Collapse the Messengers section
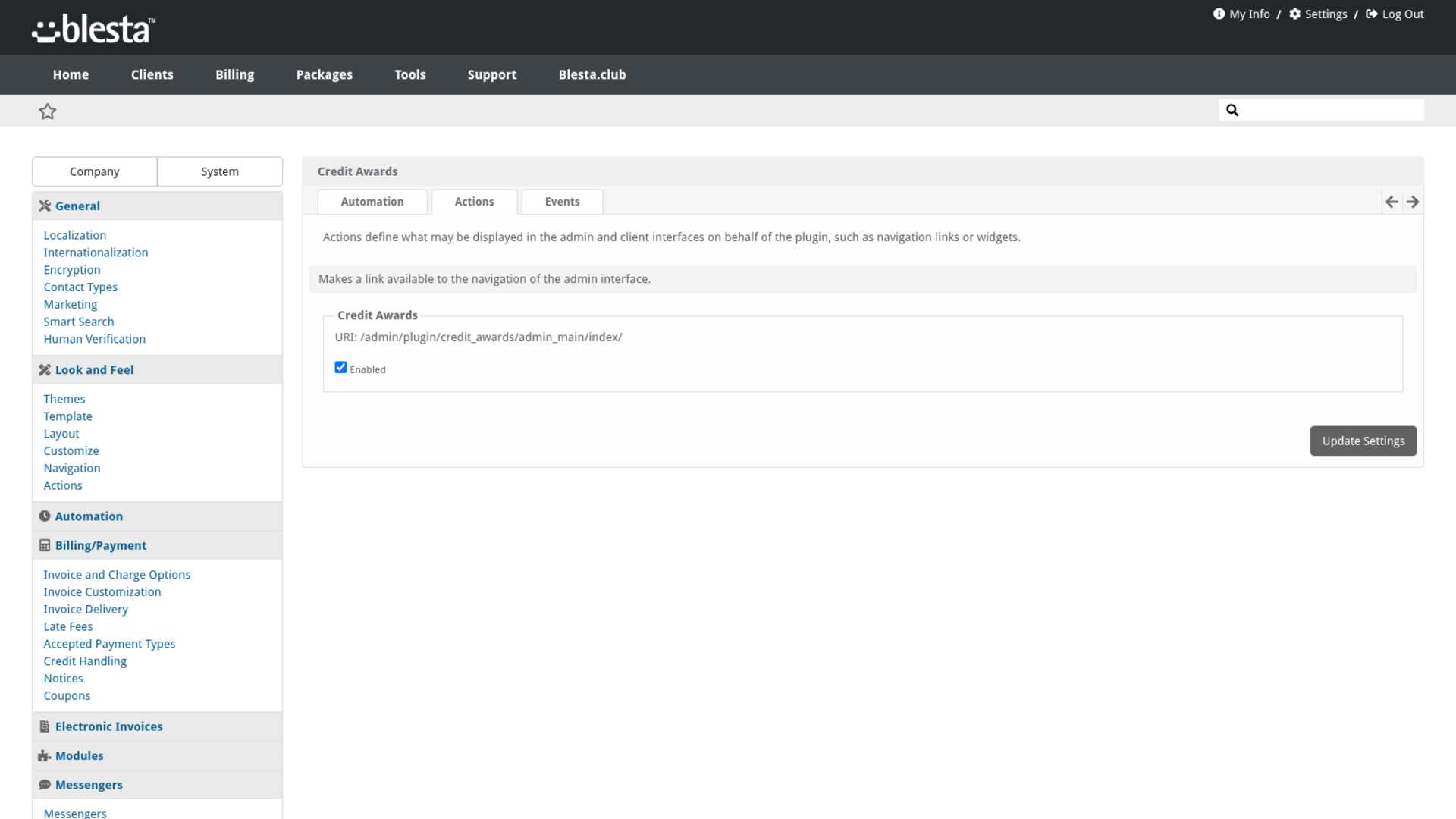Screen dimensions: 1456x819 click(158, 785)
